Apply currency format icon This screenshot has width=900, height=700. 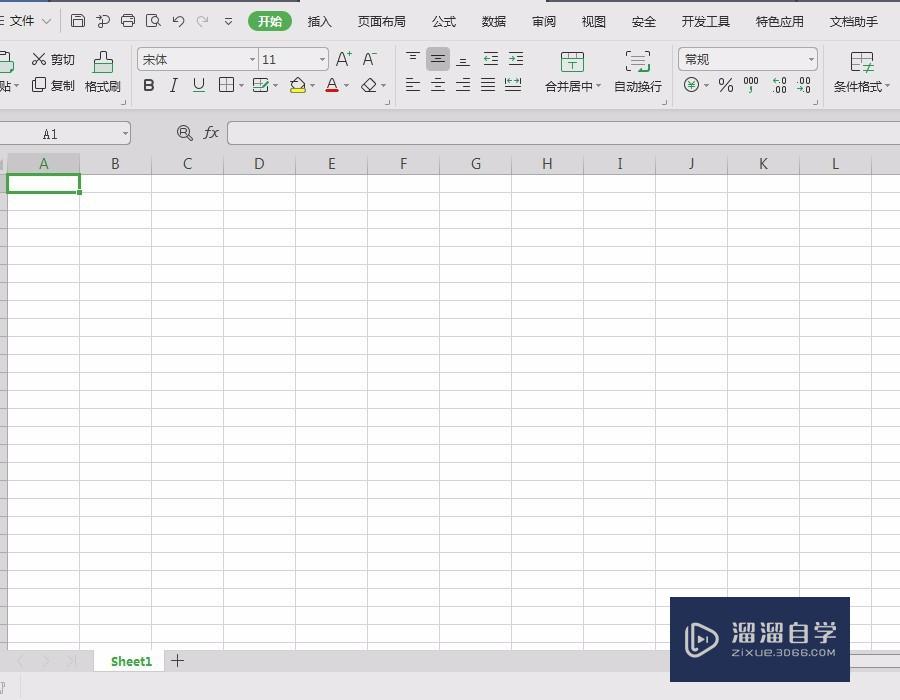tap(692, 85)
